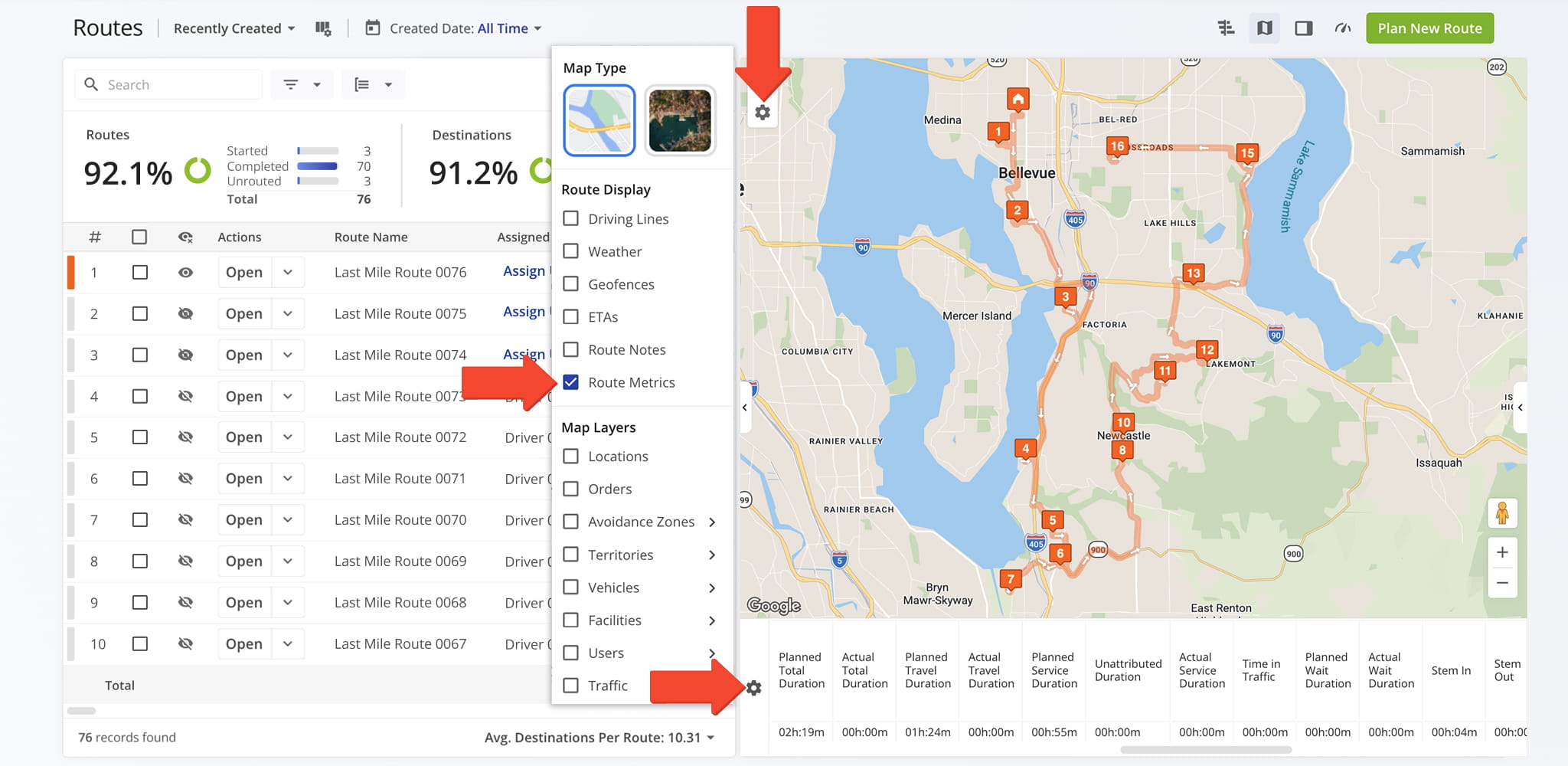Collapse map panel with left edge arrow
This screenshot has width=1568, height=766.
coord(745,408)
